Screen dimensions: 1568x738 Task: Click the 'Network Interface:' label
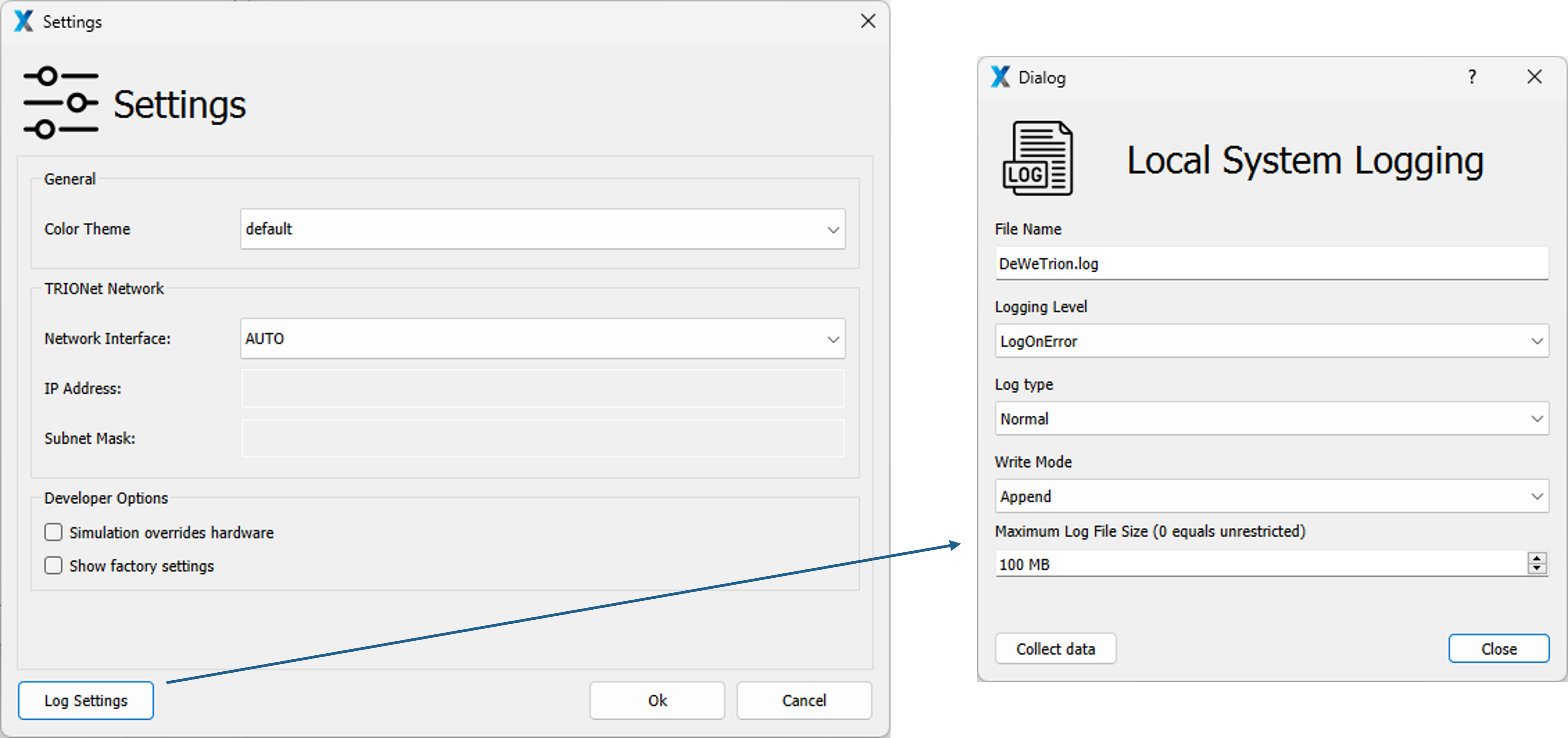click(x=107, y=339)
